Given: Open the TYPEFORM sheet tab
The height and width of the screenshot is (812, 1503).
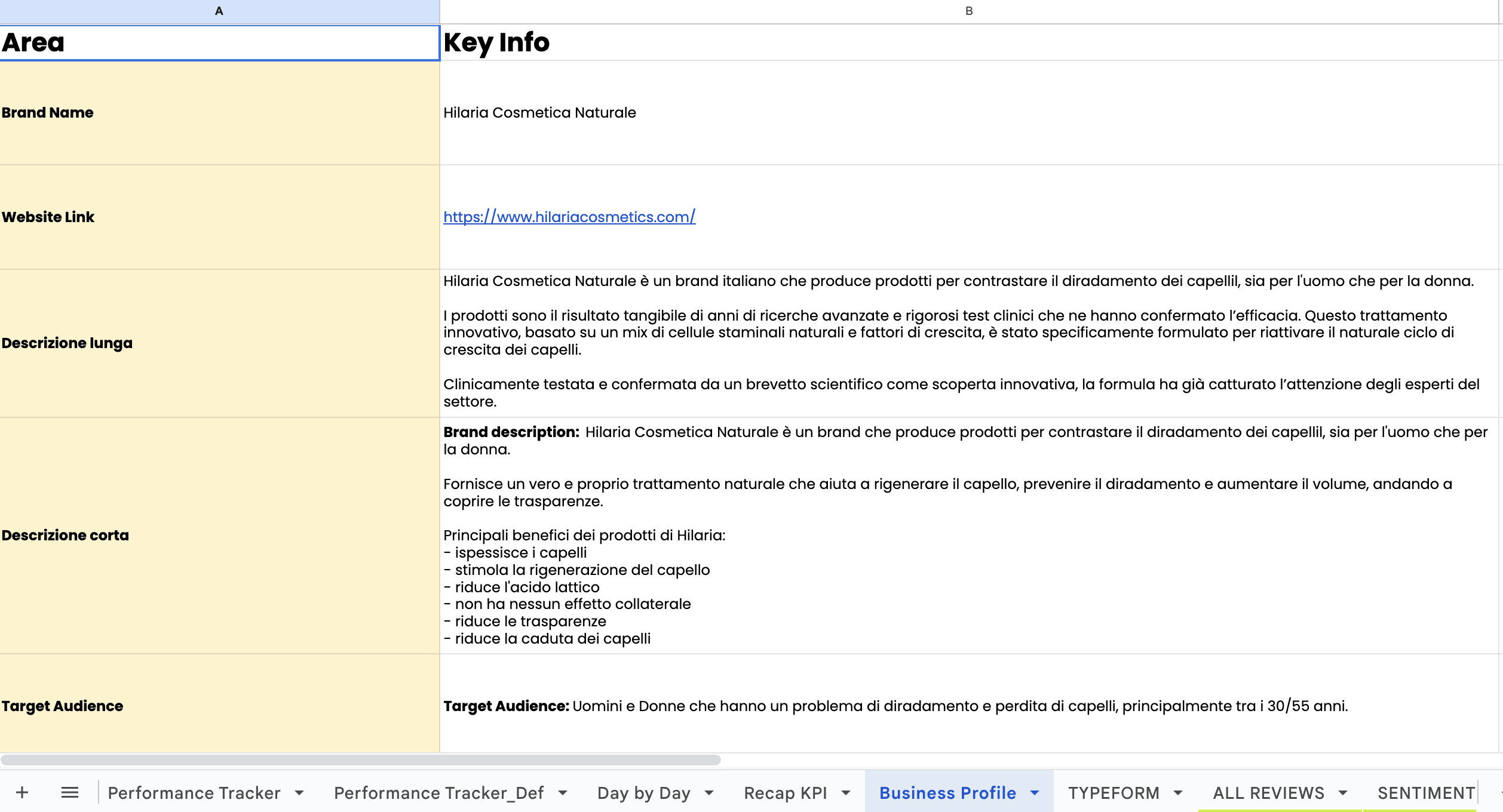Looking at the screenshot, I should tap(1114, 792).
